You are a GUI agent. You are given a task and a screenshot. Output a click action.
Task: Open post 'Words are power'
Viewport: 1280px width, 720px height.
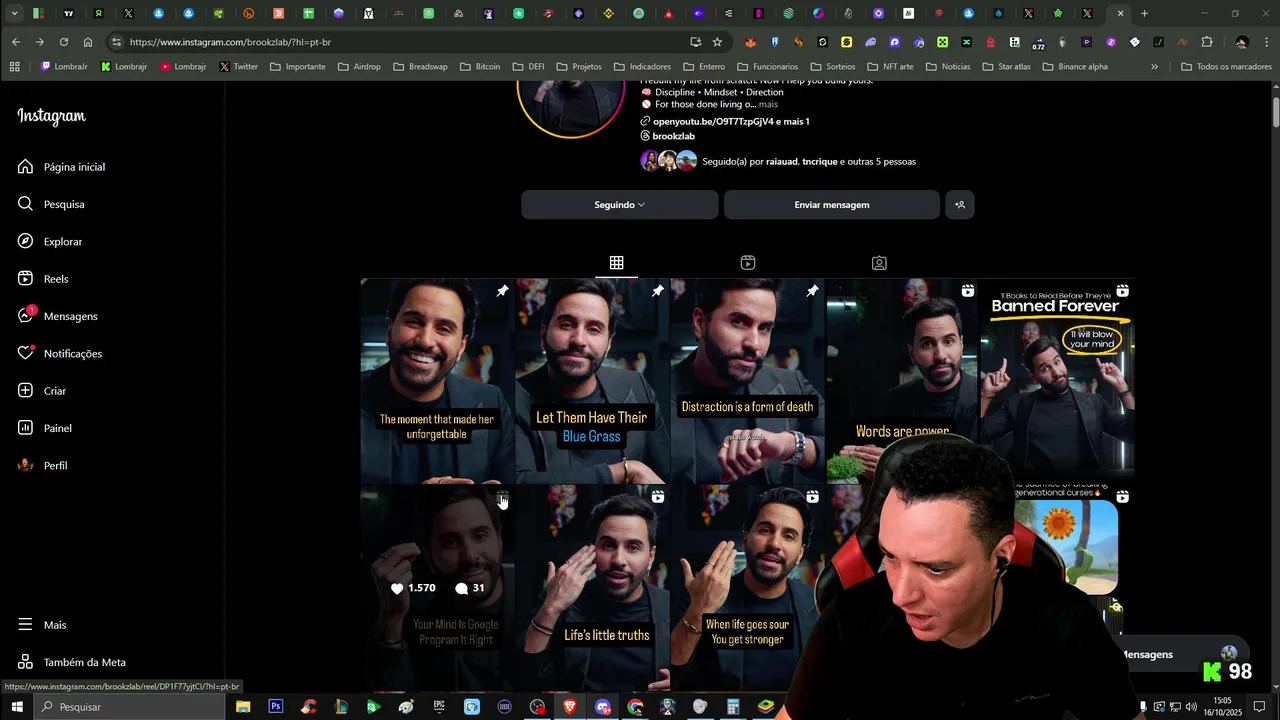click(x=902, y=381)
